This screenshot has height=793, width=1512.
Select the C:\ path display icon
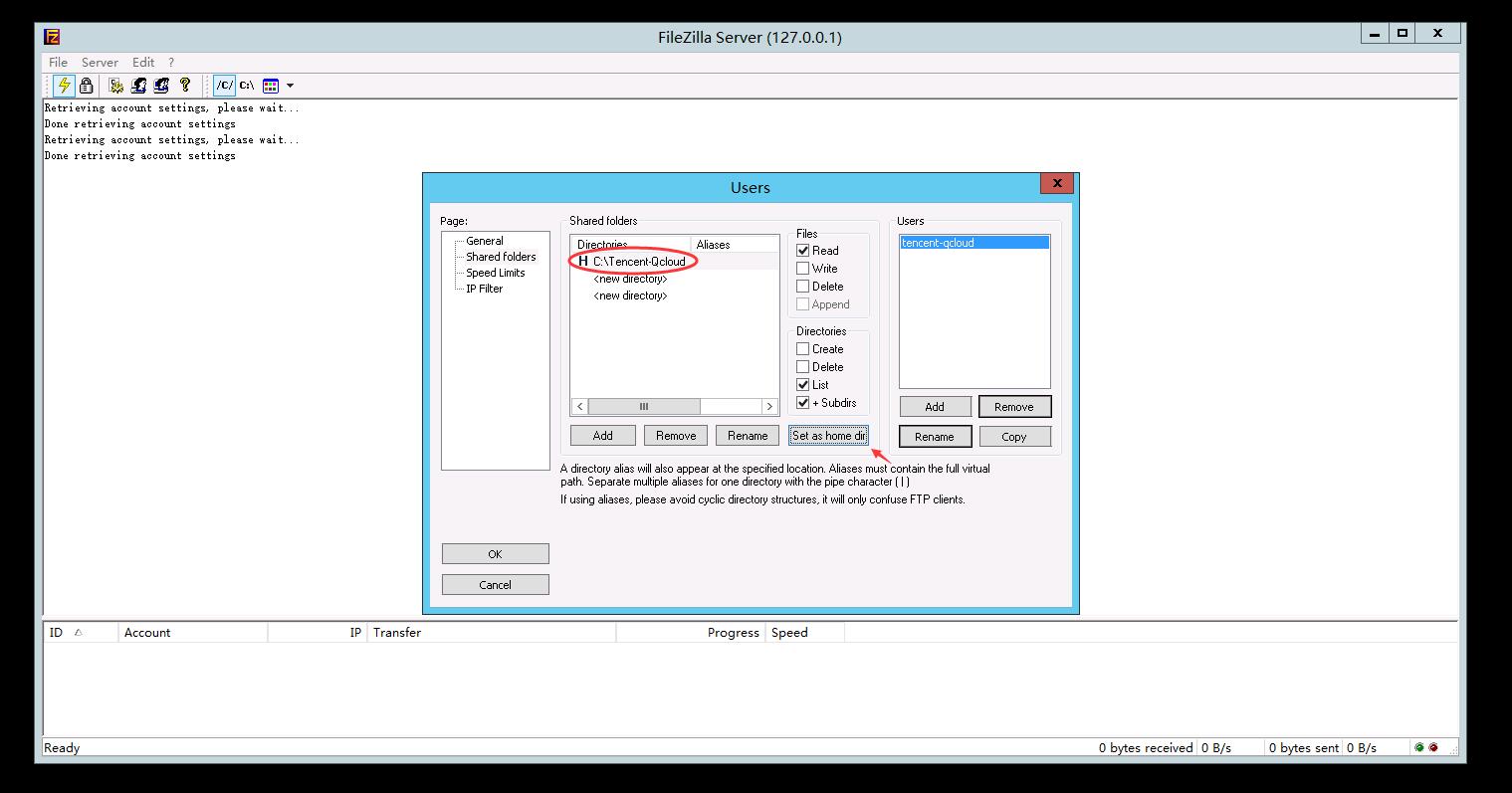point(247,86)
